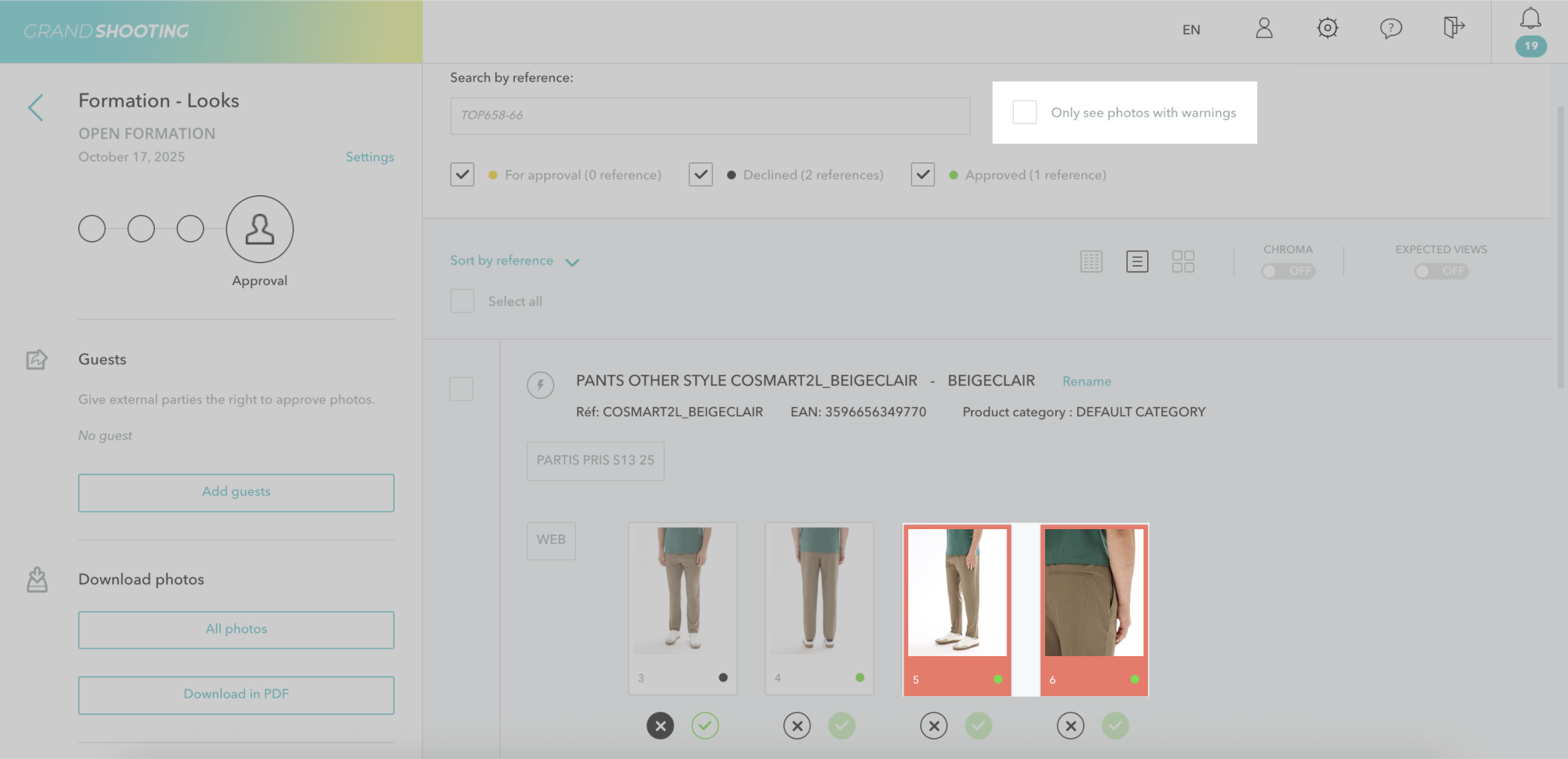Decline photo 4 with X icon

pyautogui.click(x=797, y=726)
